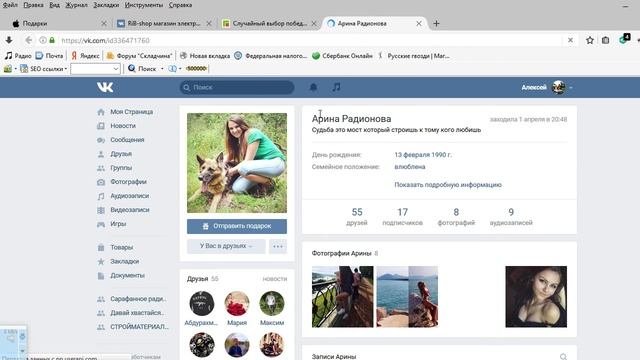This screenshot has width=640, height=360.
Task: Click the Отправить подарок button
Action: pos(237,226)
